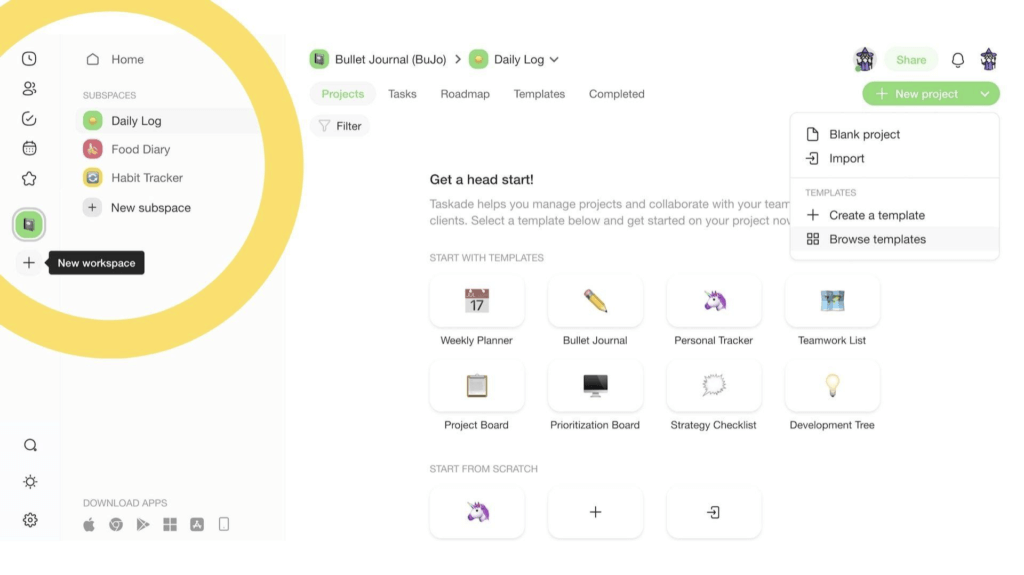Toggle light/dark theme sun icon
1024x575 pixels.
pos(30,482)
